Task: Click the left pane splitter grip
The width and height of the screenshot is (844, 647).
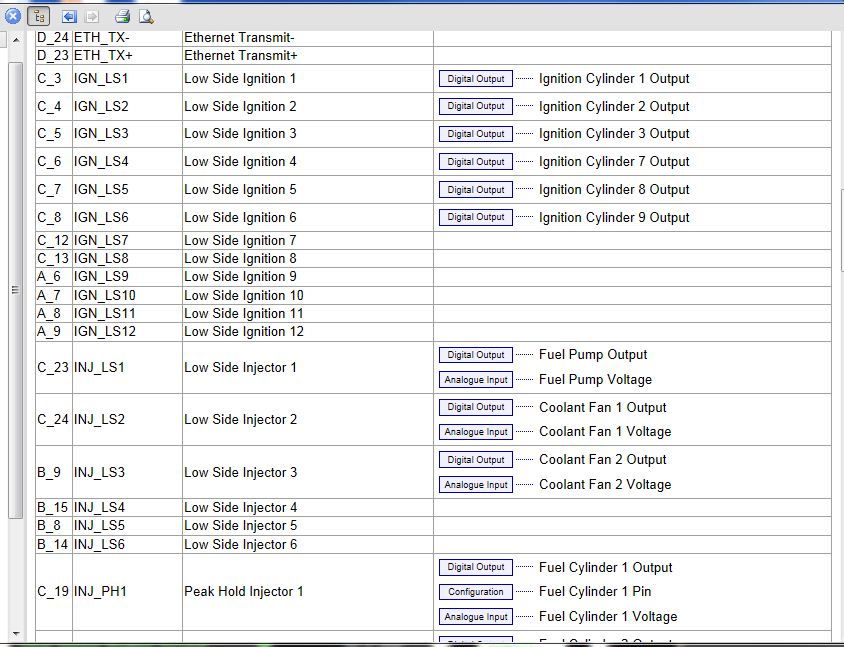Action: click(15, 290)
